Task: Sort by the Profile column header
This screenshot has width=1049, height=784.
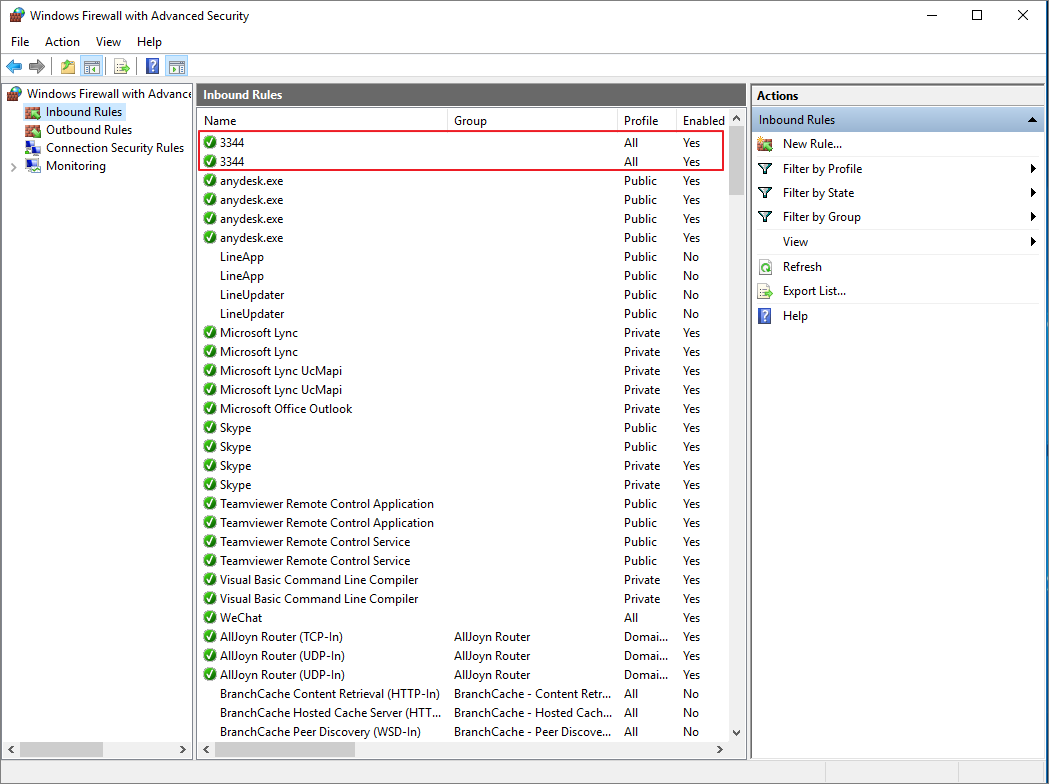Action: coord(647,121)
